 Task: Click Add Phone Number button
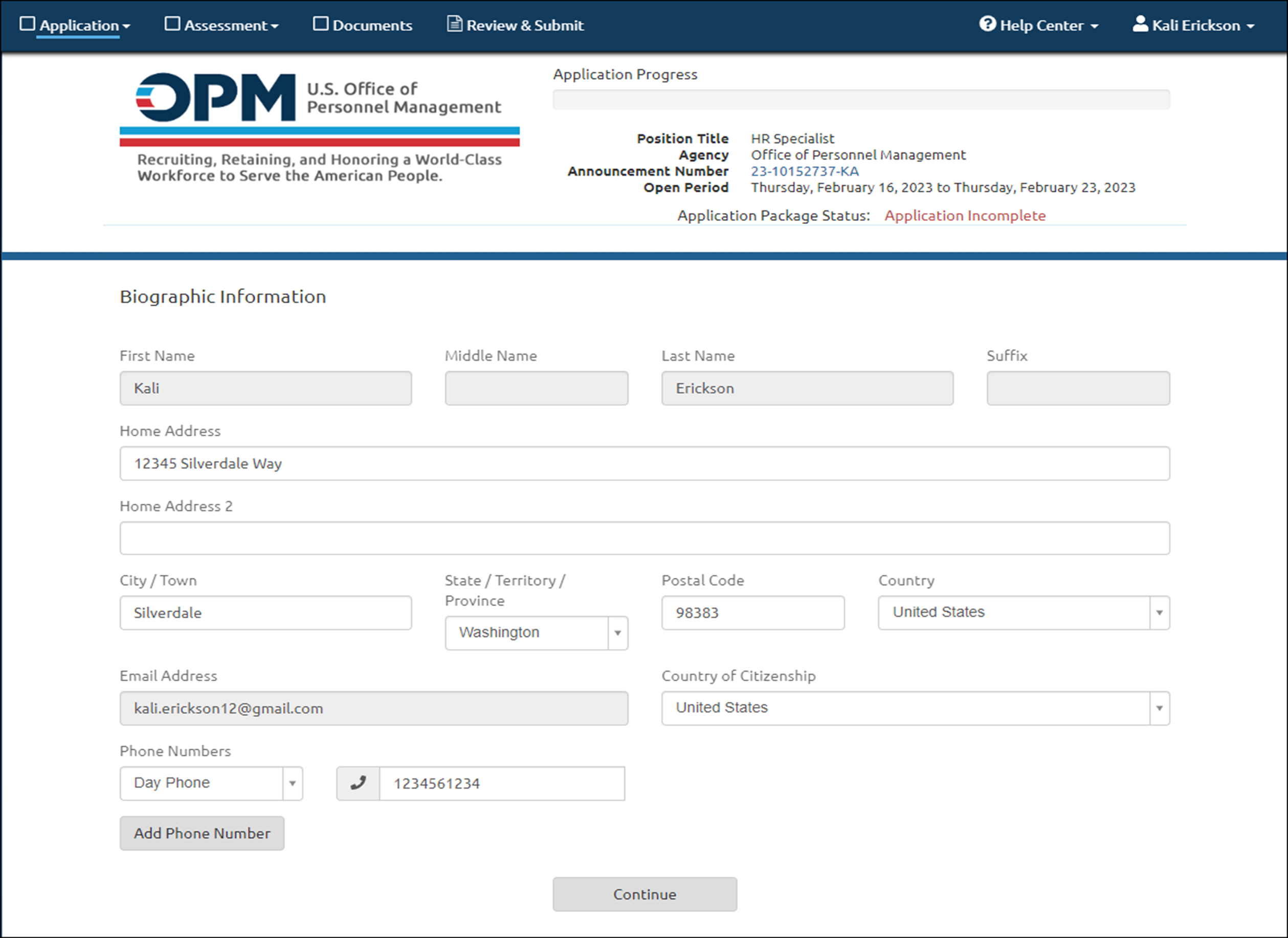click(202, 834)
